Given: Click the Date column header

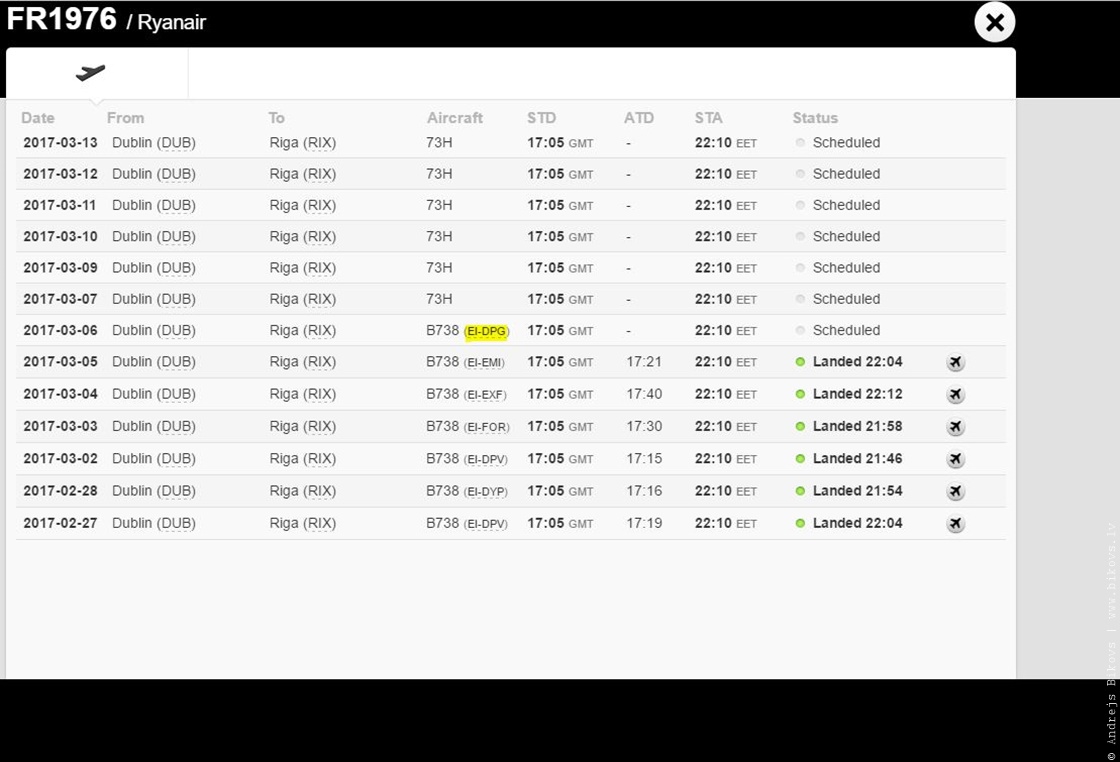Looking at the screenshot, I should click(38, 118).
